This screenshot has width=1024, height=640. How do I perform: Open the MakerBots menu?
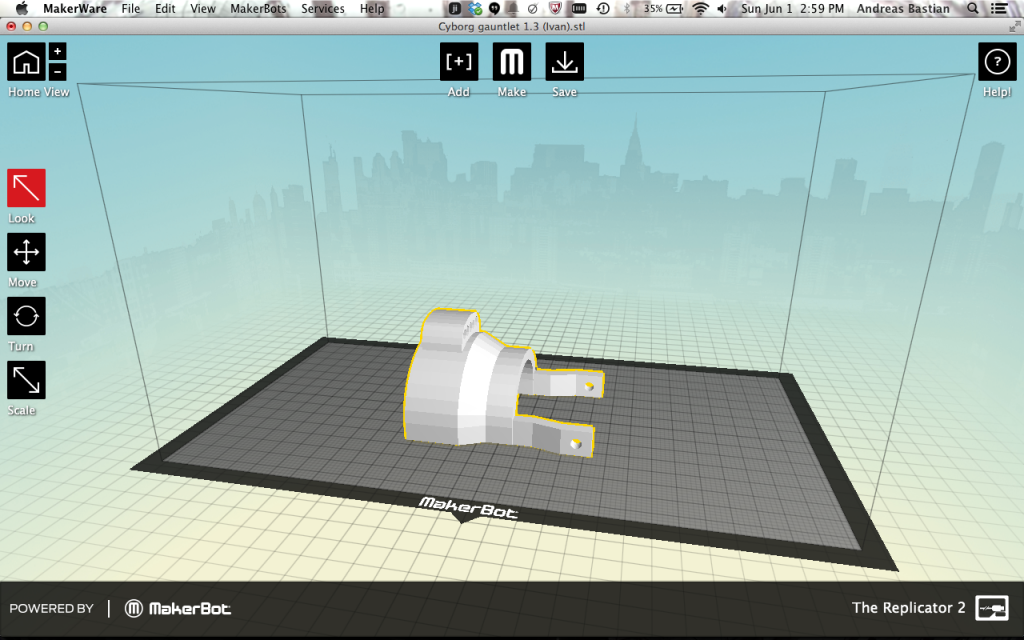pos(258,9)
